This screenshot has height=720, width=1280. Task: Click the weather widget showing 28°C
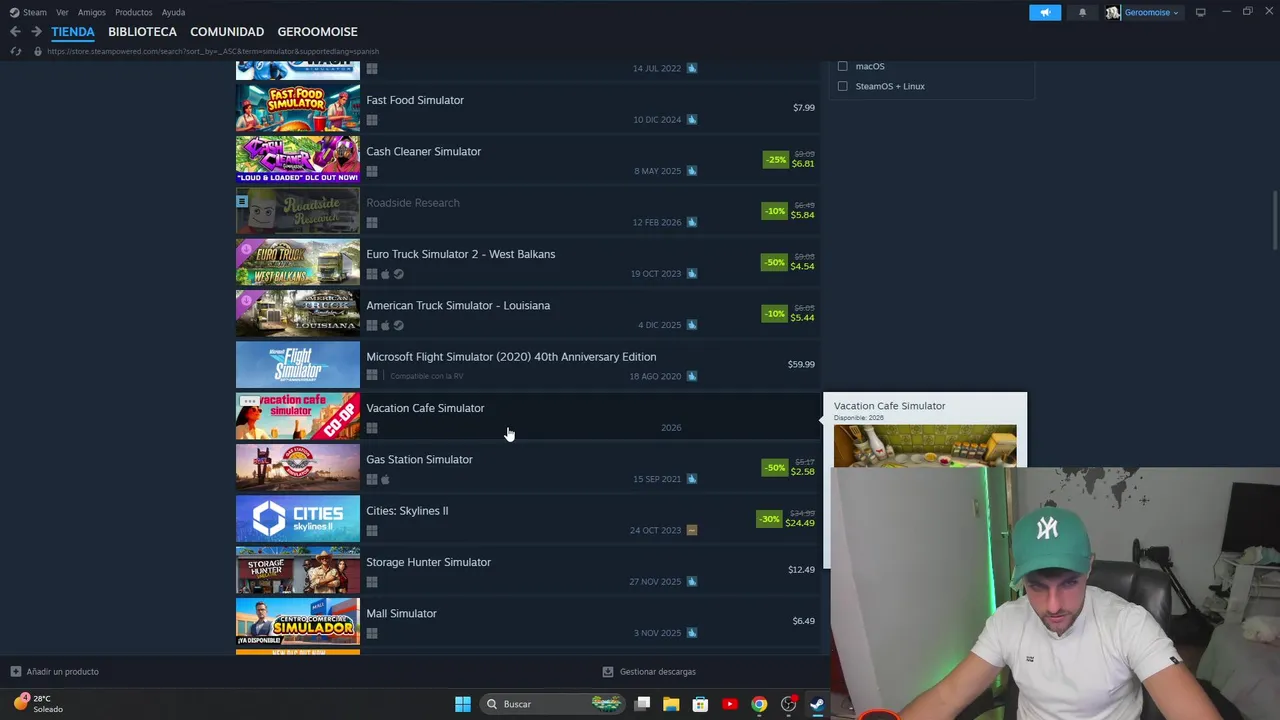point(38,703)
